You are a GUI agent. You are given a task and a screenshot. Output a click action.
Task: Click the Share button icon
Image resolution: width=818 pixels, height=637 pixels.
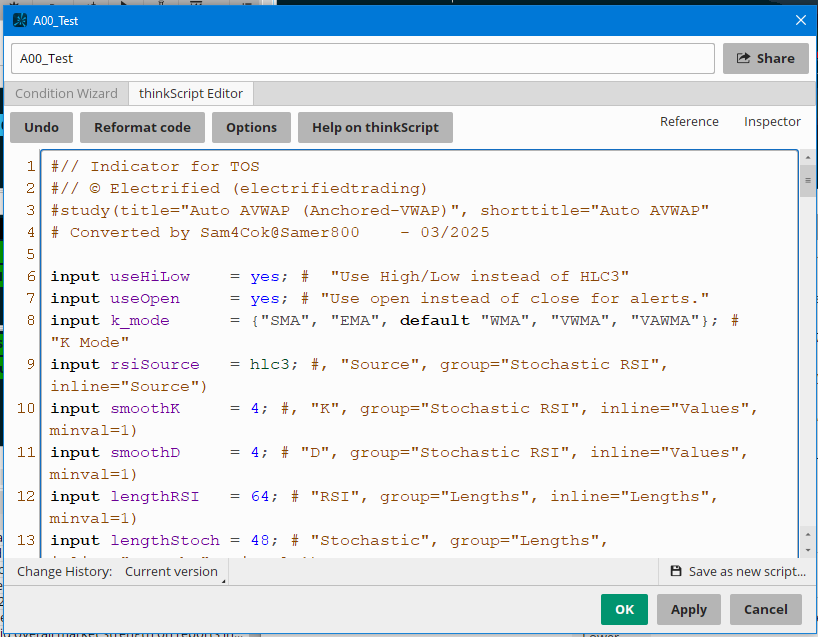coord(743,58)
